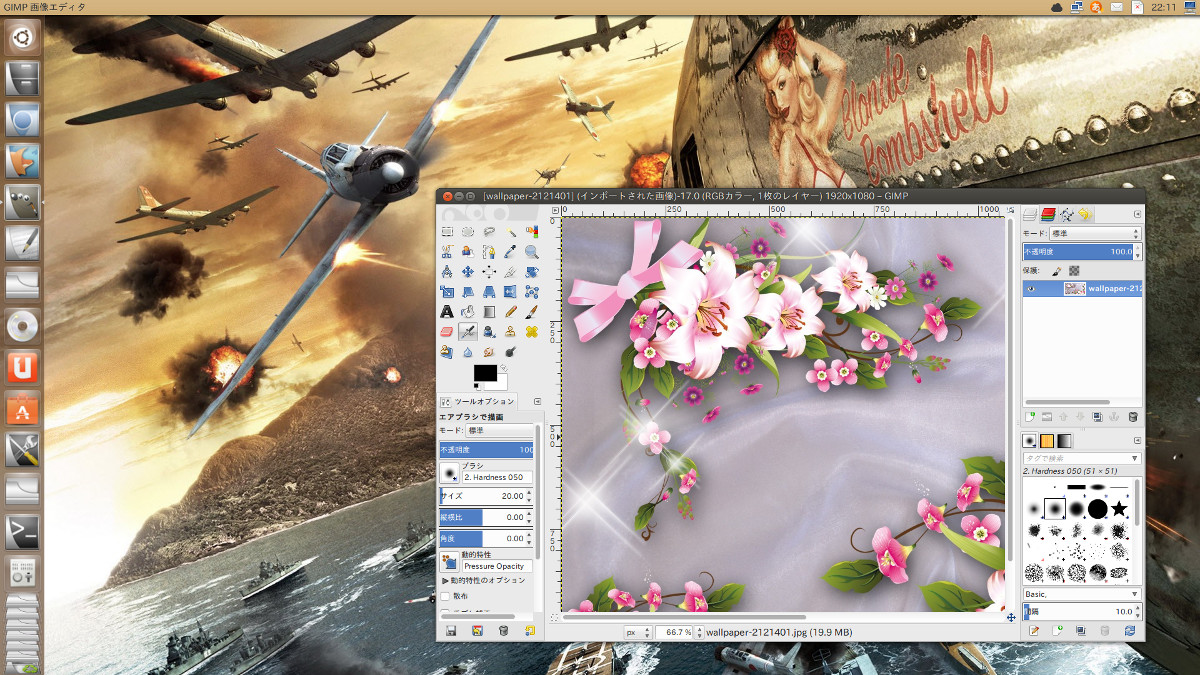Swap foreground and background colors arrow
The image size is (1200, 675).
coord(504,367)
